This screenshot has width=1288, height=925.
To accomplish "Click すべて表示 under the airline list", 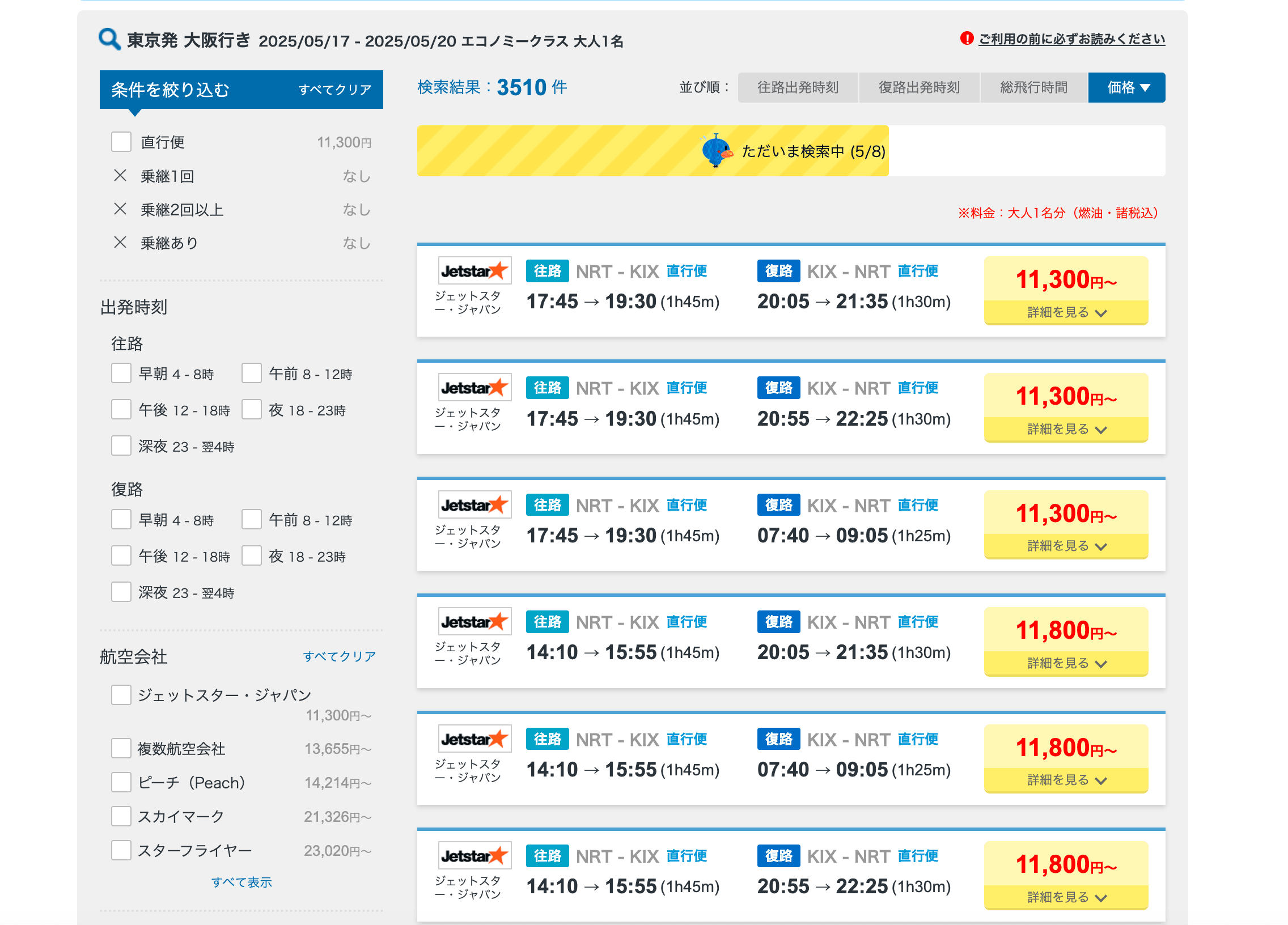I will 241,882.
